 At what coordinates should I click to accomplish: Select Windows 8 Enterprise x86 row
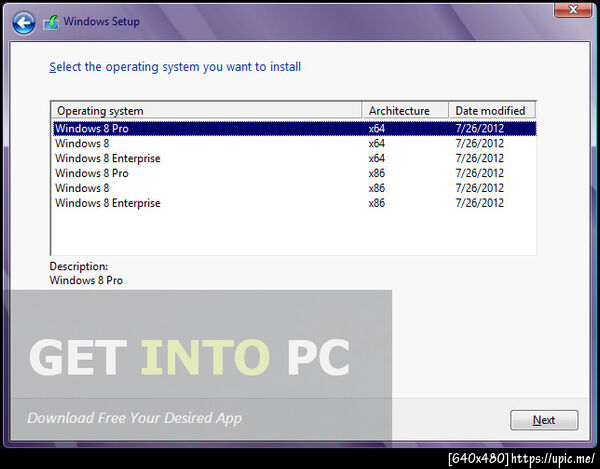[295, 203]
